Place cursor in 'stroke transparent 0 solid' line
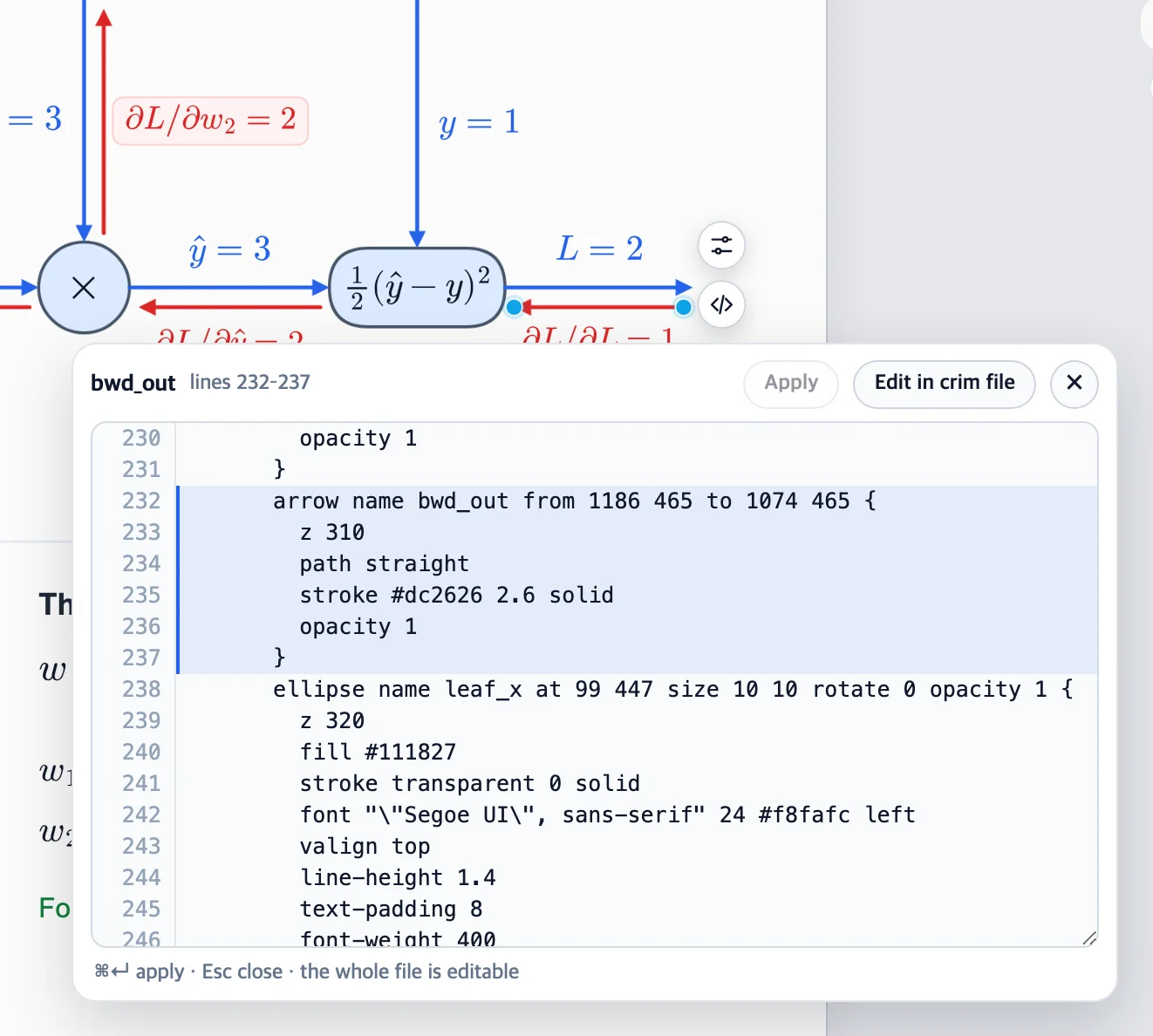 pos(469,784)
